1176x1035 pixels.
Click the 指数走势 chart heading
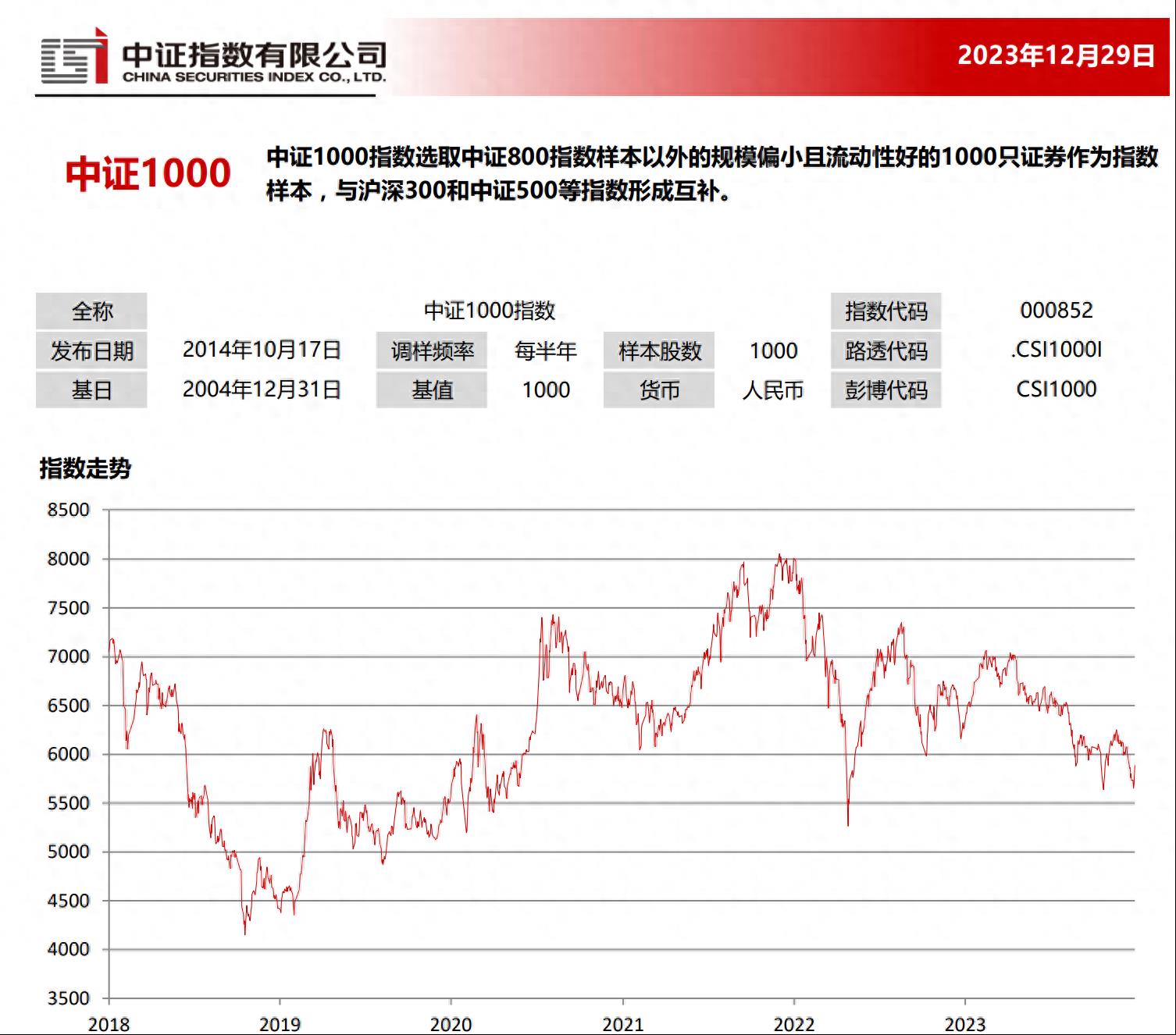(85, 468)
